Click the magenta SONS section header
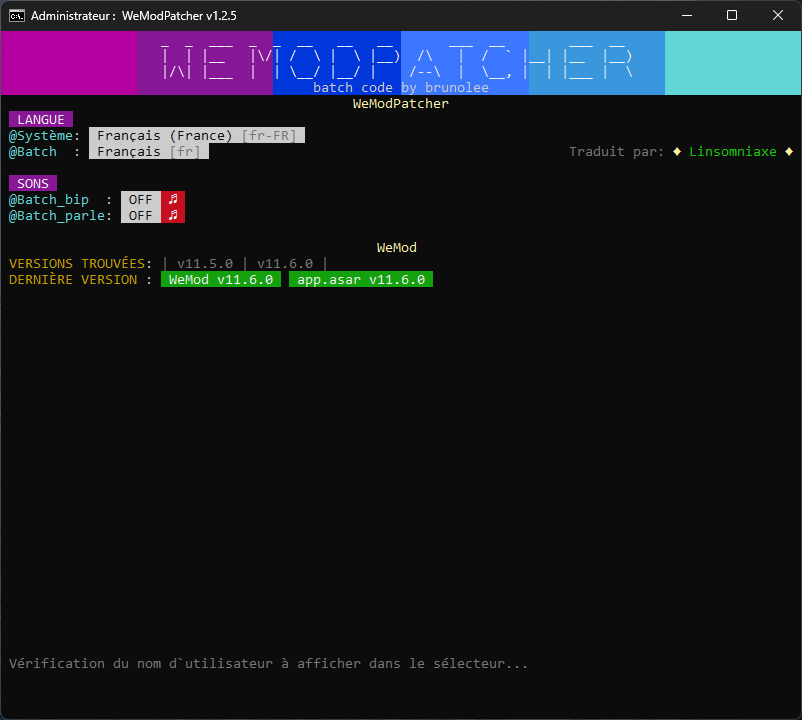The height and width of the screenshot is (720, 802). coord(32,183)
